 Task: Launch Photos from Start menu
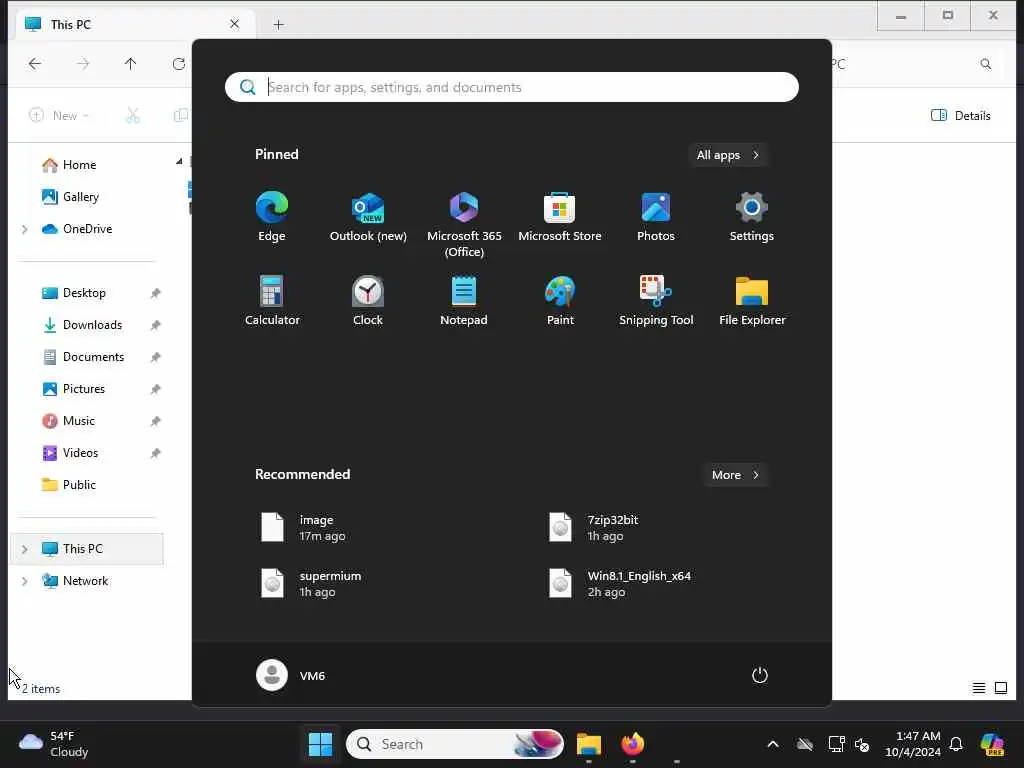pyautogui.click(x=656, y=217)
